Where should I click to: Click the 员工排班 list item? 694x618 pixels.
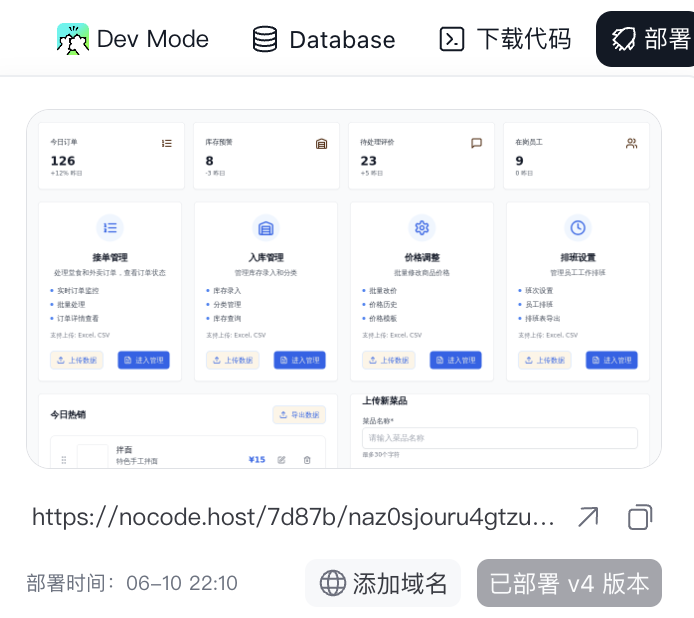[x=539, y=305]
